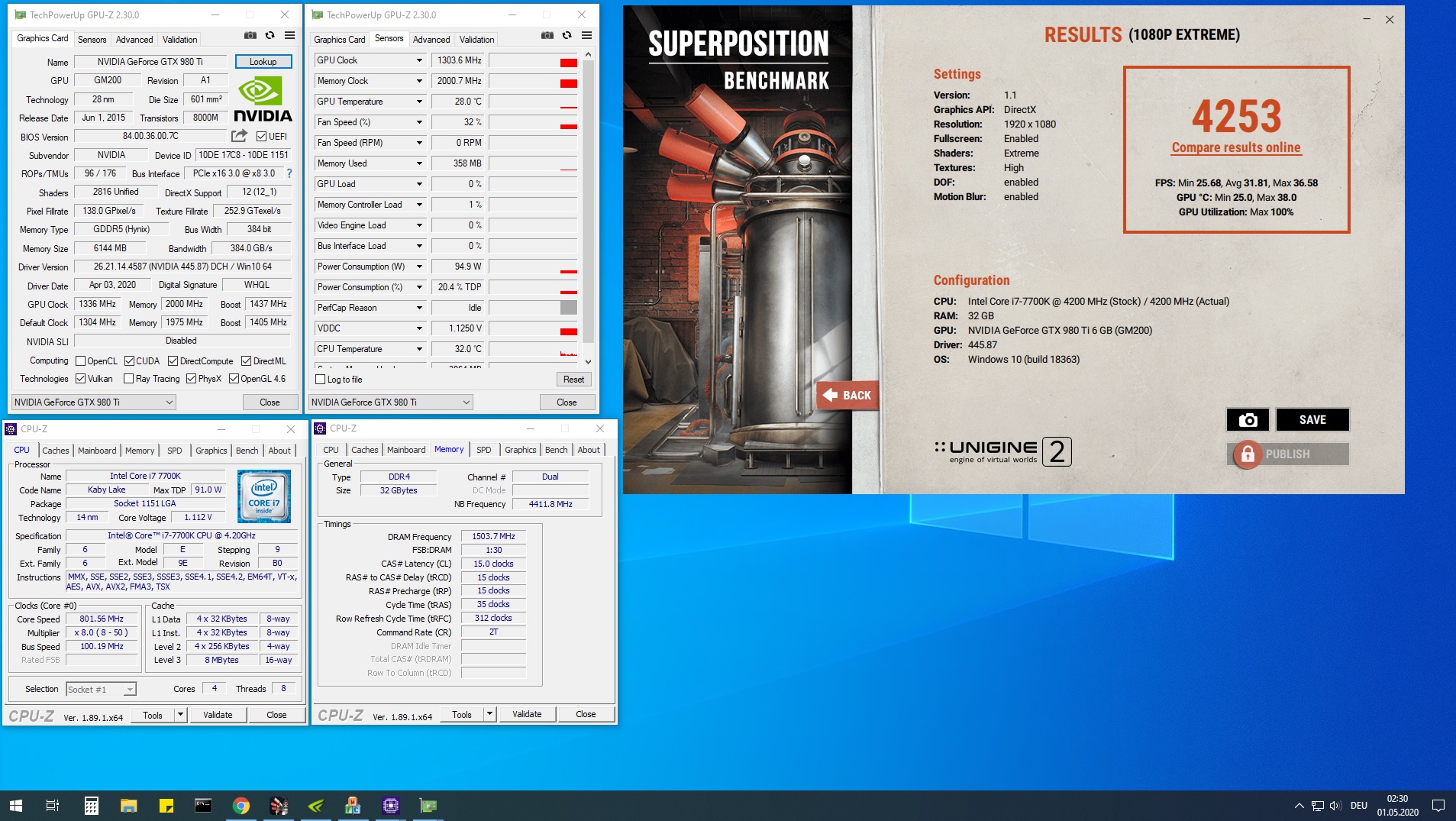Switch to the GPU-Z taskbar icon
The height and width of the screenshot is (821, 1456).
pos(428,806)
